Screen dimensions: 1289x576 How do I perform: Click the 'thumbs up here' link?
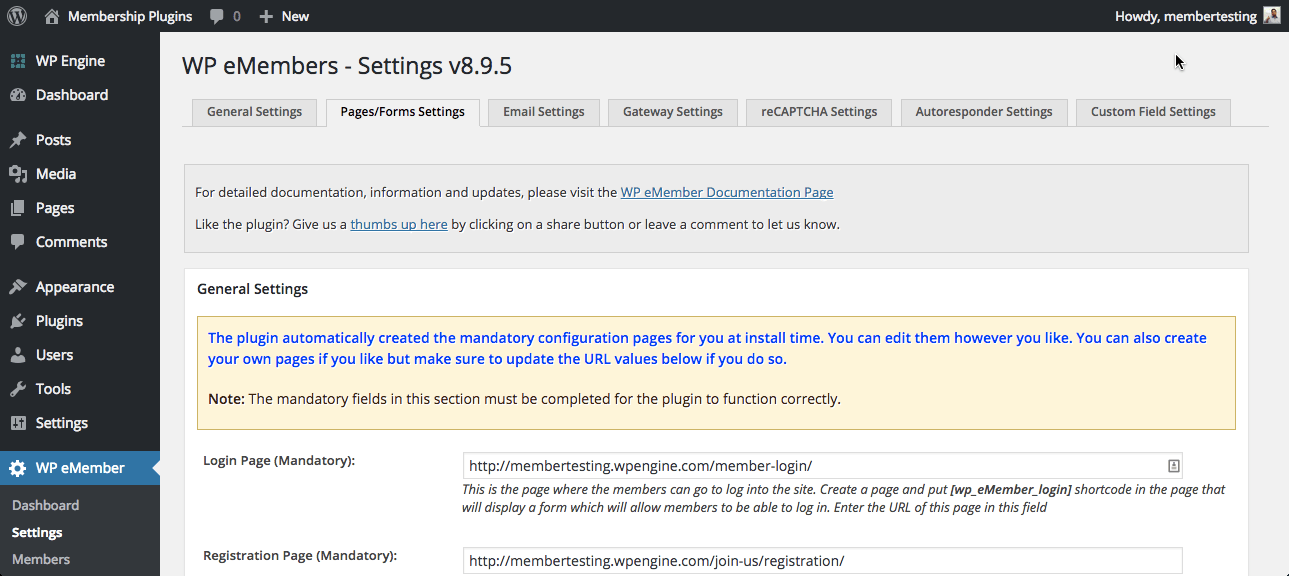point(398,224)
